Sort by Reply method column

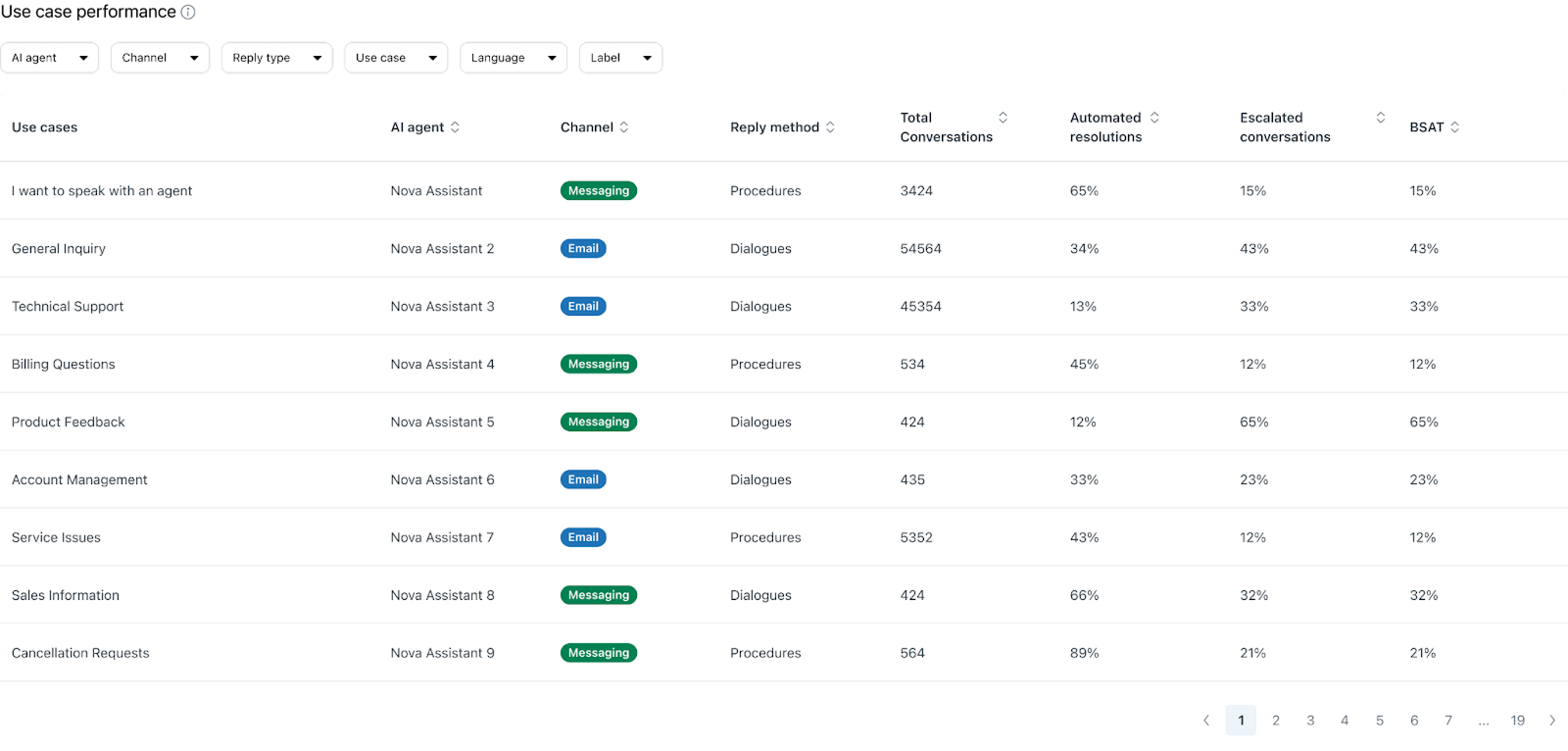point(830,127)
